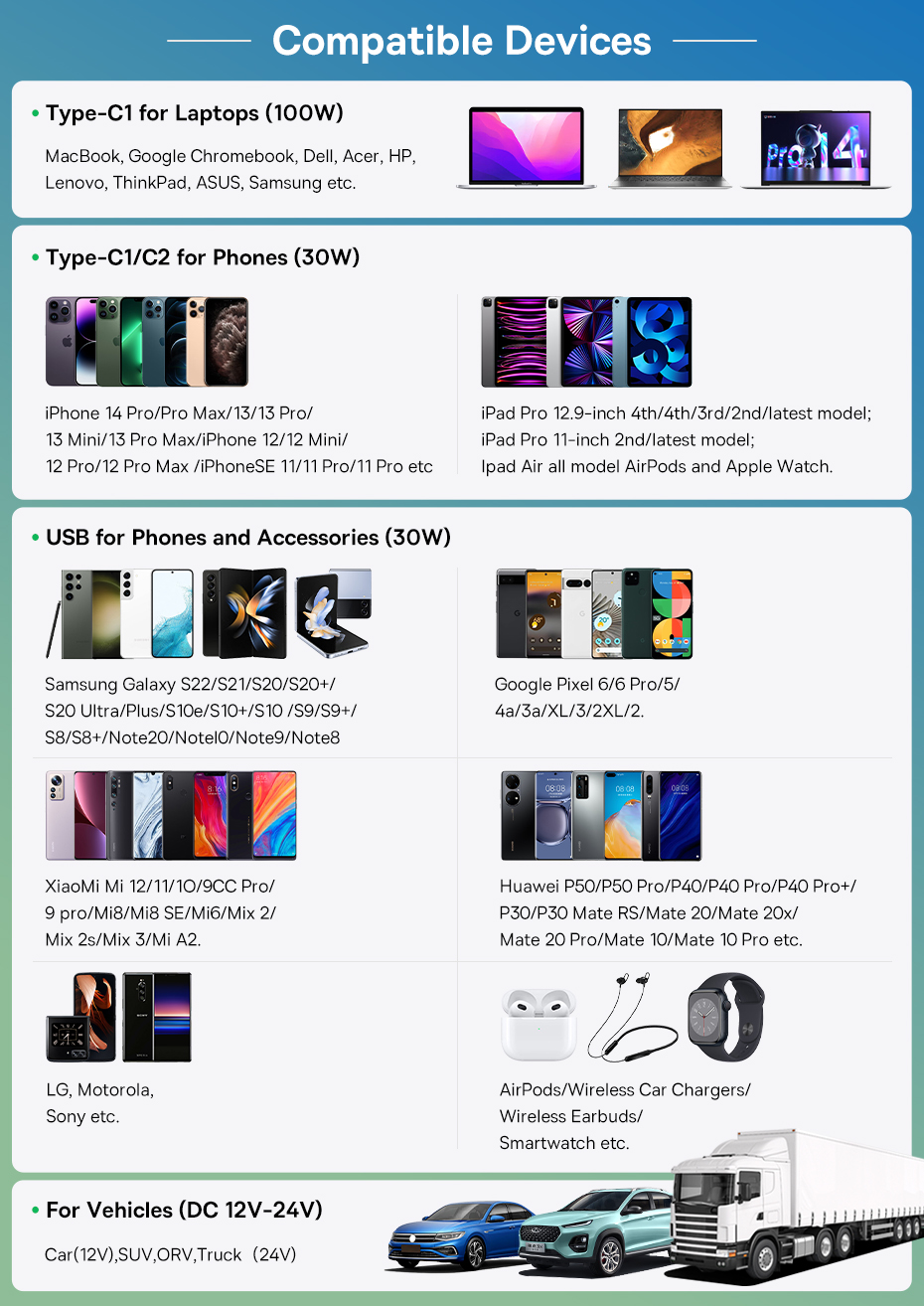Screen dimensions: 924x1306
Task: Open the iPad Pro tablets image
Action: coord(586,341)
